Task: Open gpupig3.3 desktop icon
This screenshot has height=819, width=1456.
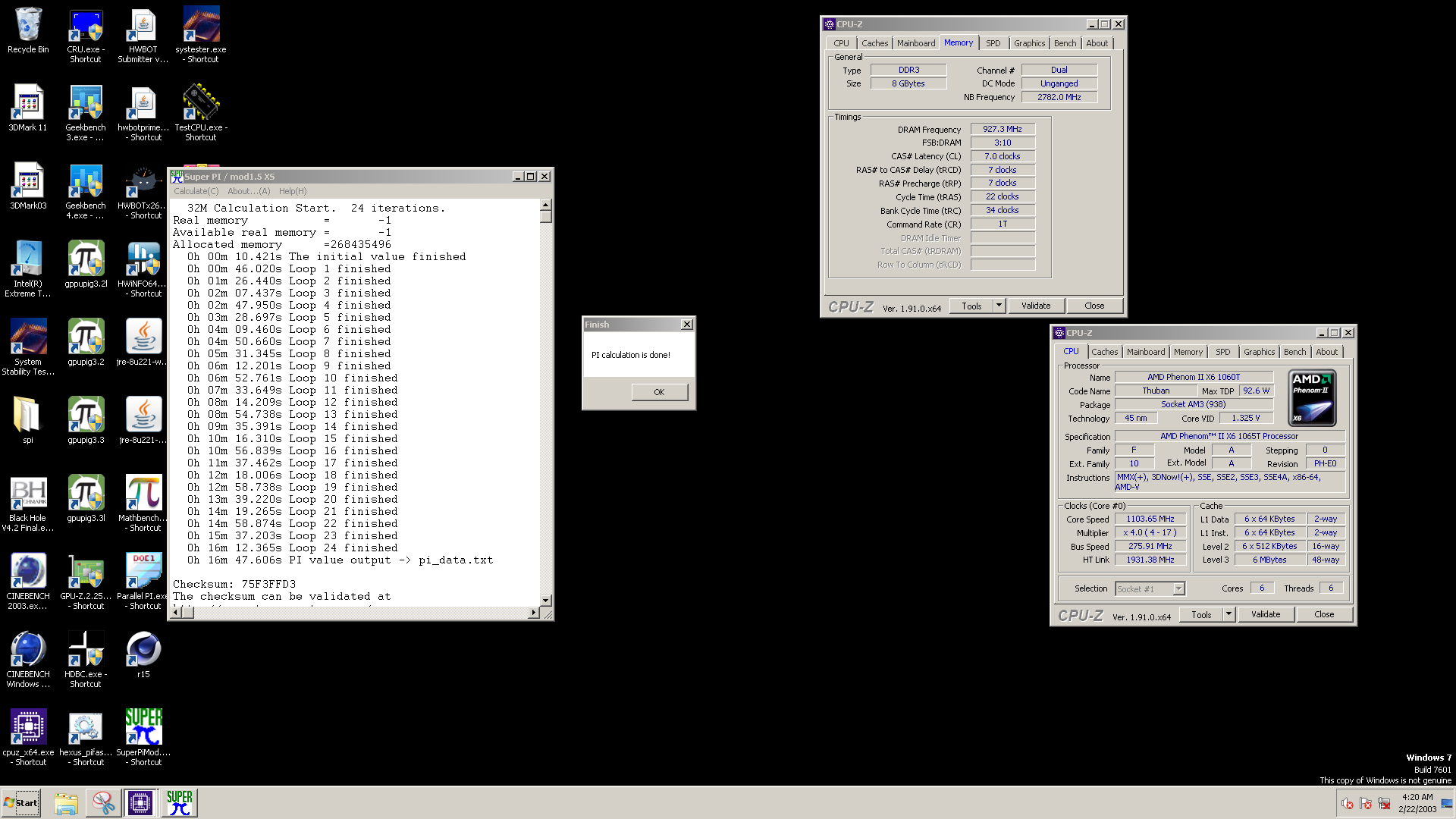Action: click(x=86, y=421)
